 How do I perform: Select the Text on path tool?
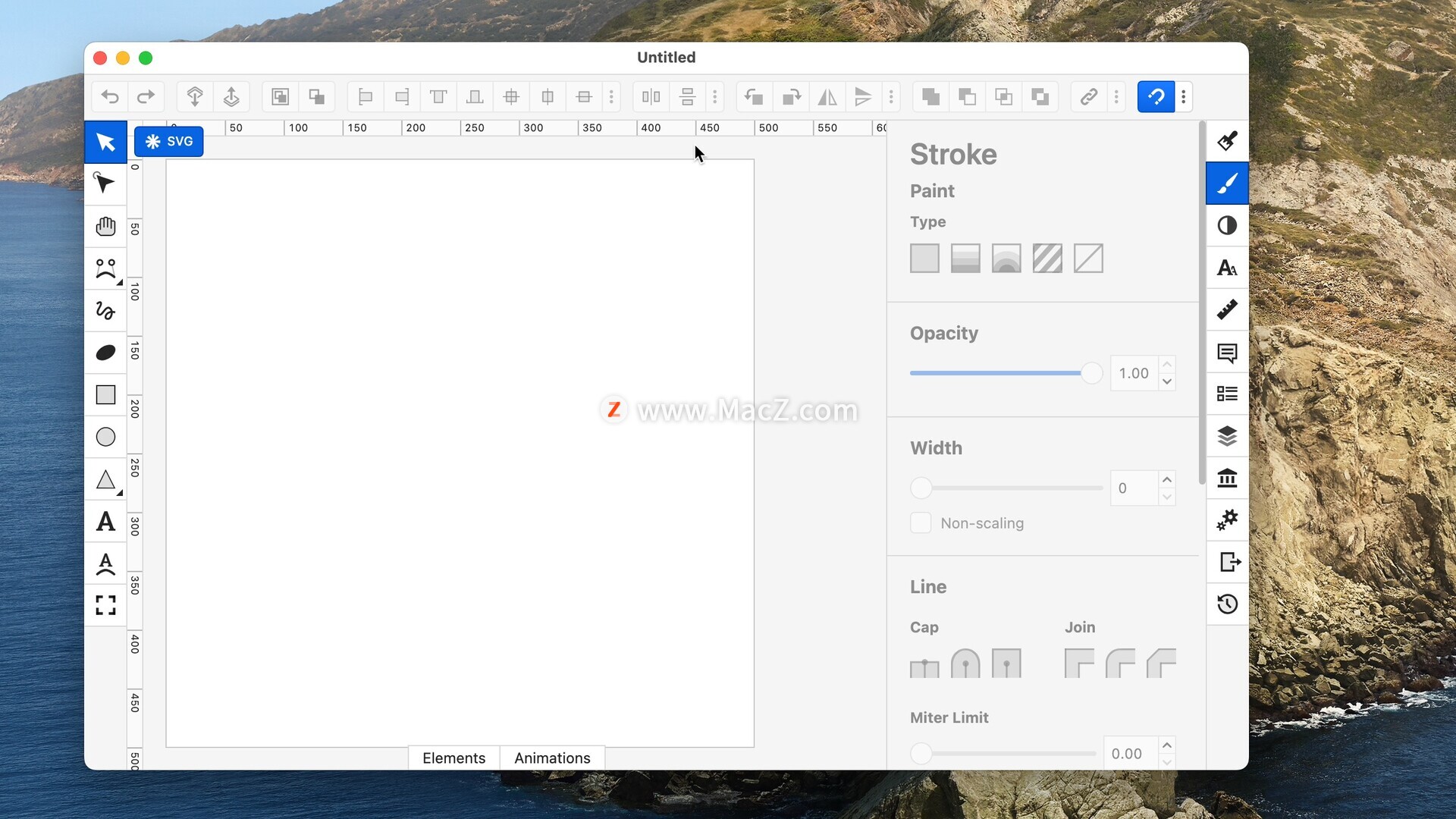[x=105, y=563]
